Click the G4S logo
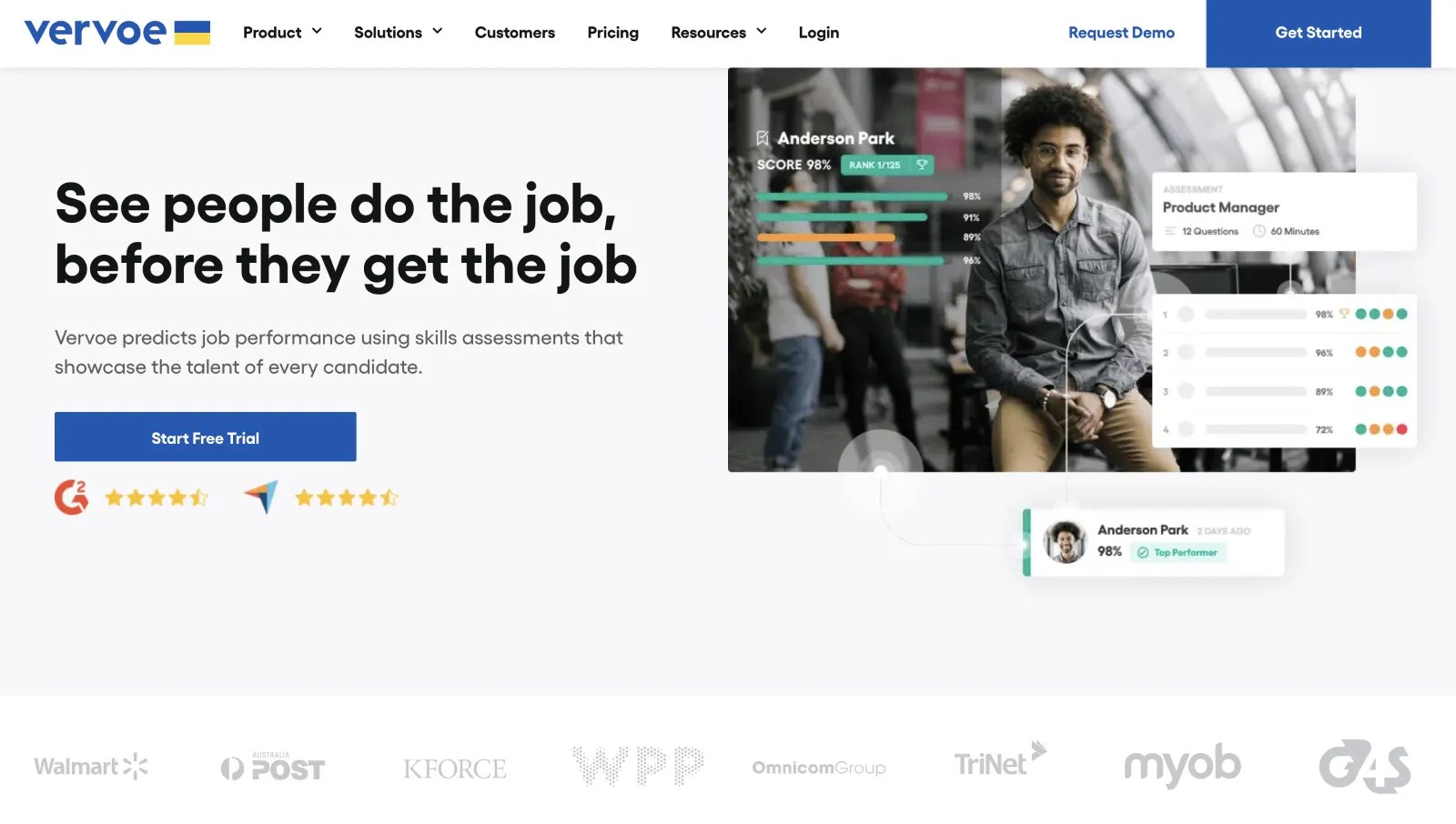The image size is (1456, 824). pos(1364,766)
